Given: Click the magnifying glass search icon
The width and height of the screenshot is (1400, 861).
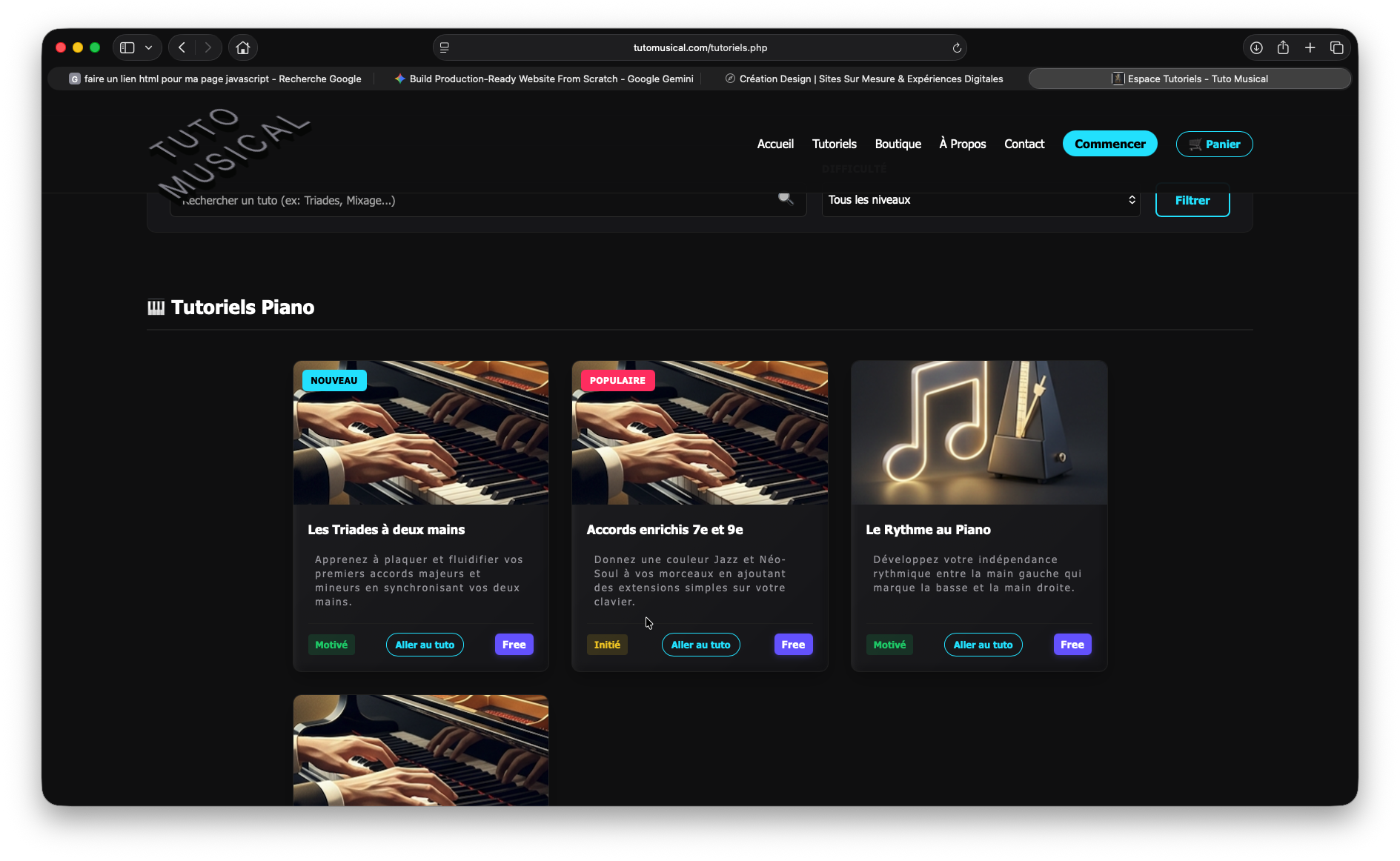Looking at the screenshot, I should point(786,198).
